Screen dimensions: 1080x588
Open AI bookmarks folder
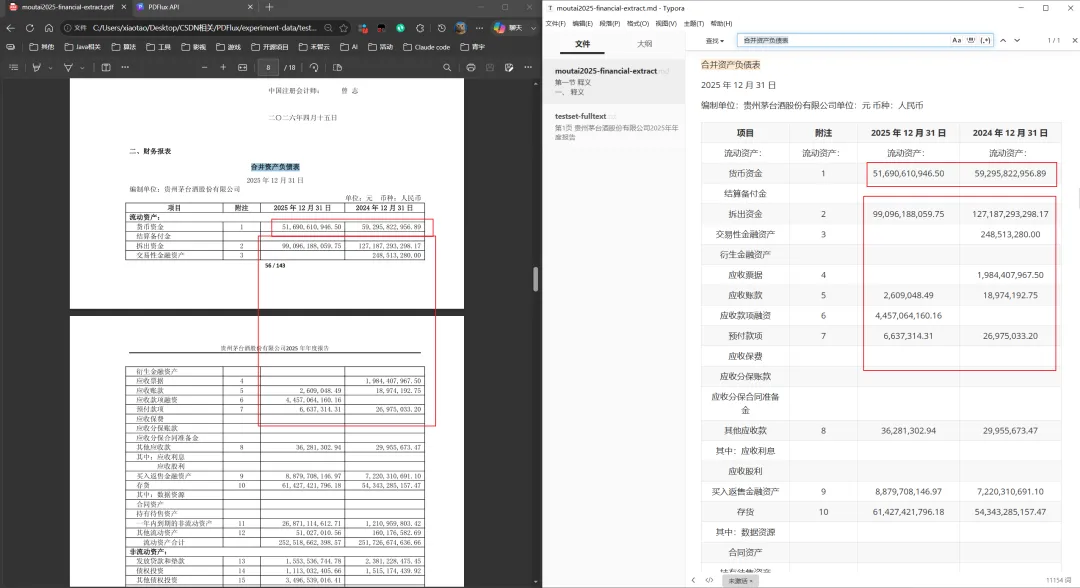pos(350,48)
